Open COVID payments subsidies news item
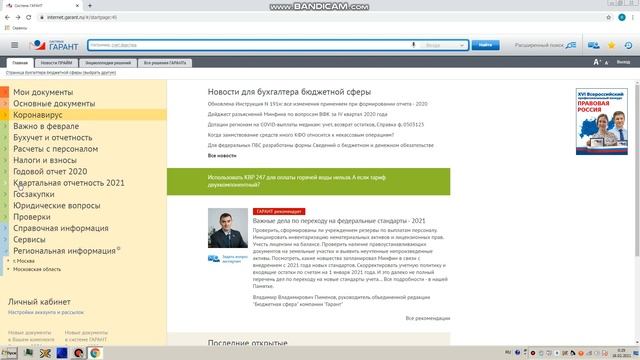 click(316, 124)
